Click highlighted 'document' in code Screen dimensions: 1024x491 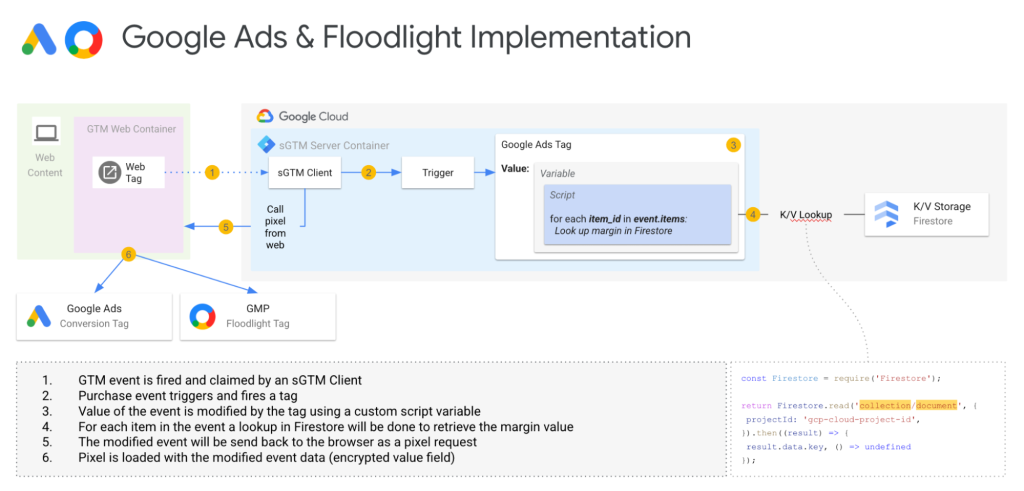(x=935, y=405)
